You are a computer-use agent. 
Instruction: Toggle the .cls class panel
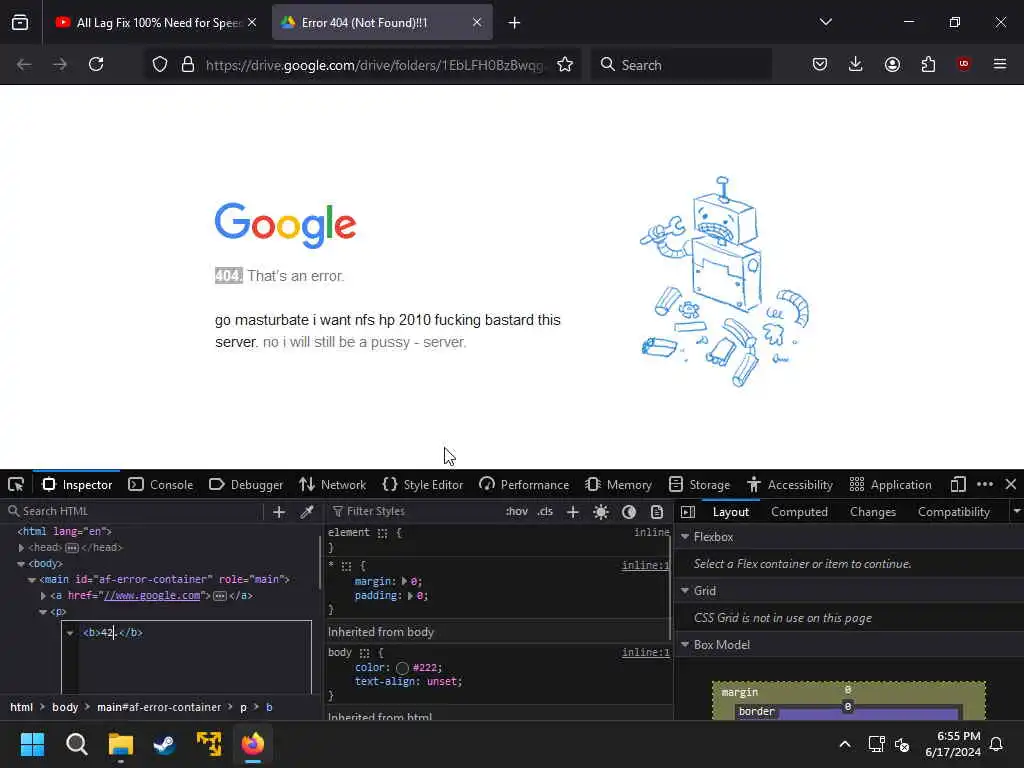(x=545, y=511)
